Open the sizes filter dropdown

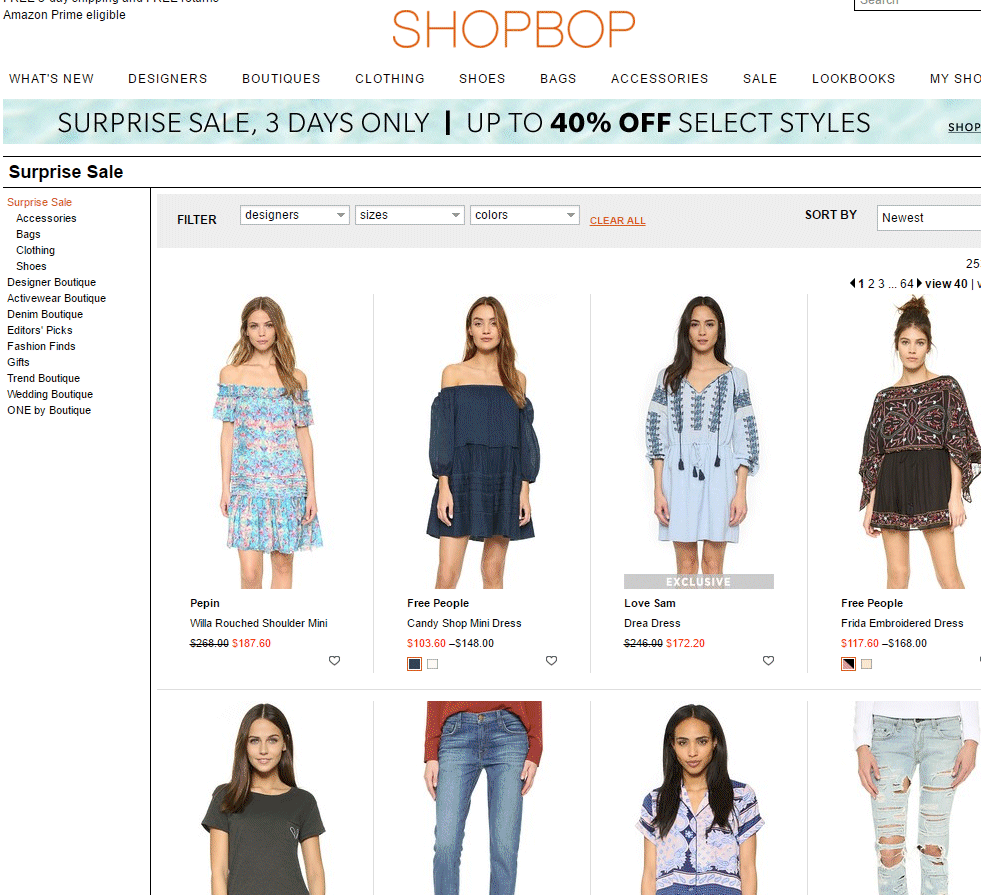pos(409,215)
